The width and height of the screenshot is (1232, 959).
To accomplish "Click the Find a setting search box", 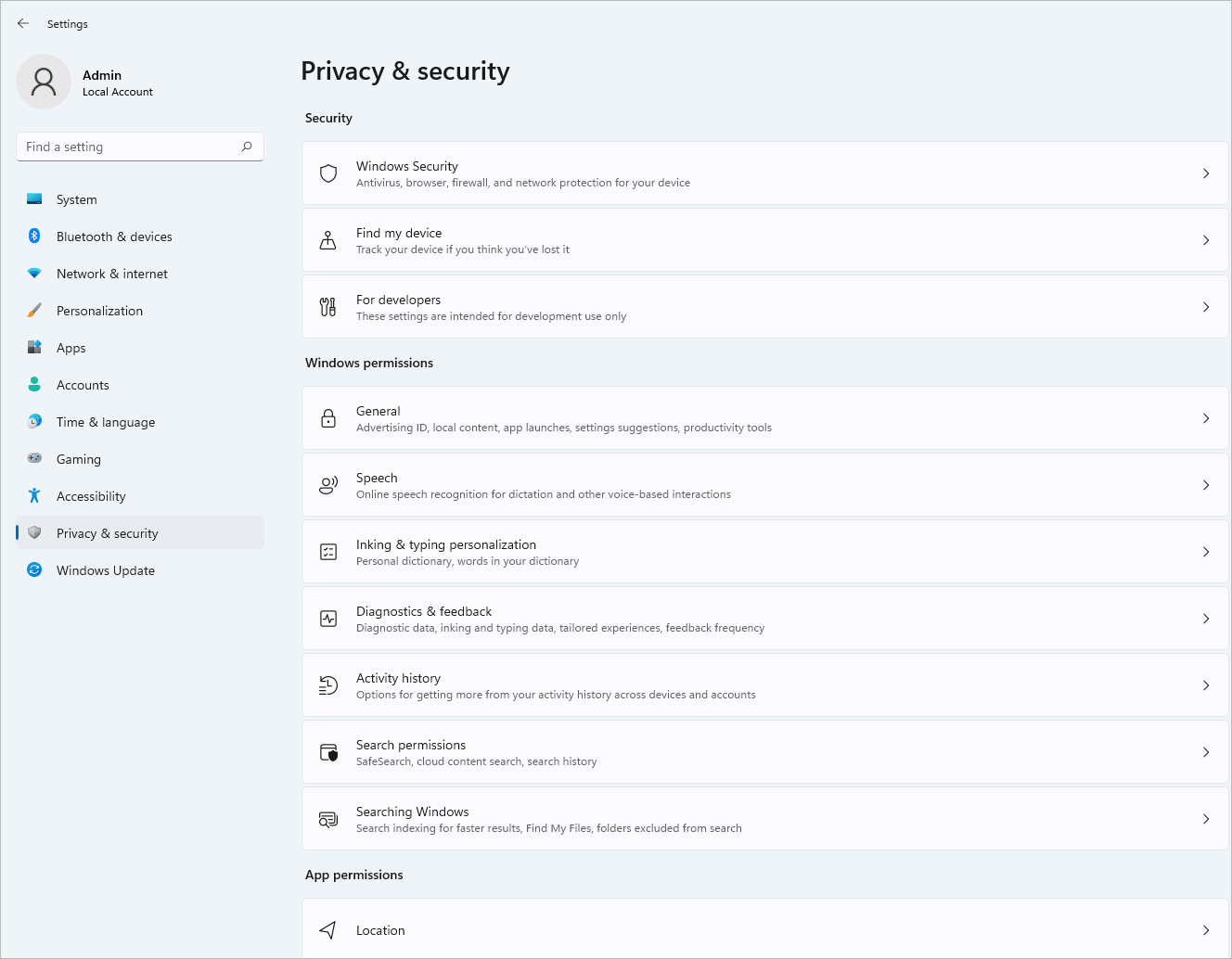I will pos(140,147).
